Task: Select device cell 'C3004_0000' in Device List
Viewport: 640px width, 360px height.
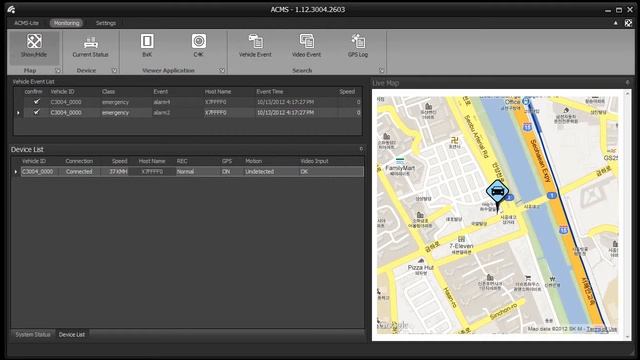Action: [x=37, y=172]
